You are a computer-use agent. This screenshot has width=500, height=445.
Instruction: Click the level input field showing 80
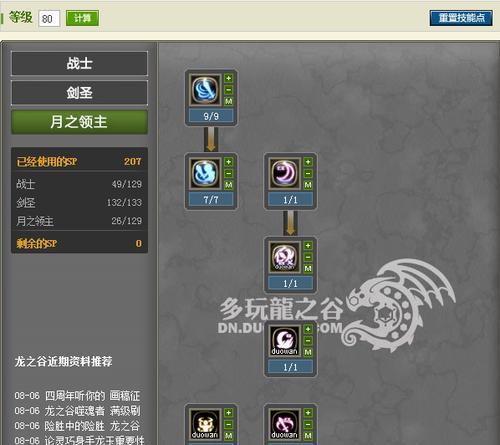49,18
